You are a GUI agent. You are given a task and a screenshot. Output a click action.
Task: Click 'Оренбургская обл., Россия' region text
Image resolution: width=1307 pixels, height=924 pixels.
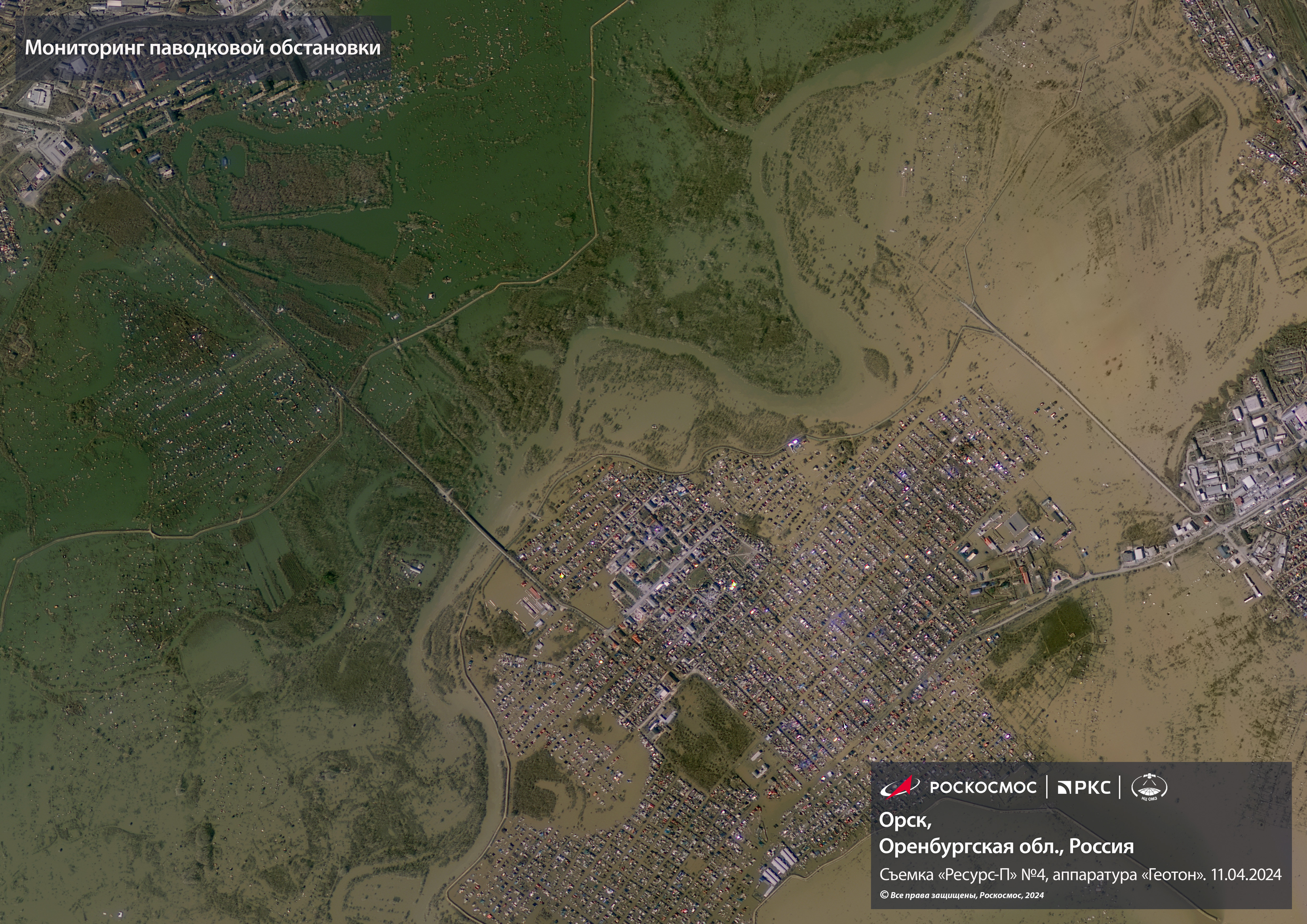coord(1006,846)
